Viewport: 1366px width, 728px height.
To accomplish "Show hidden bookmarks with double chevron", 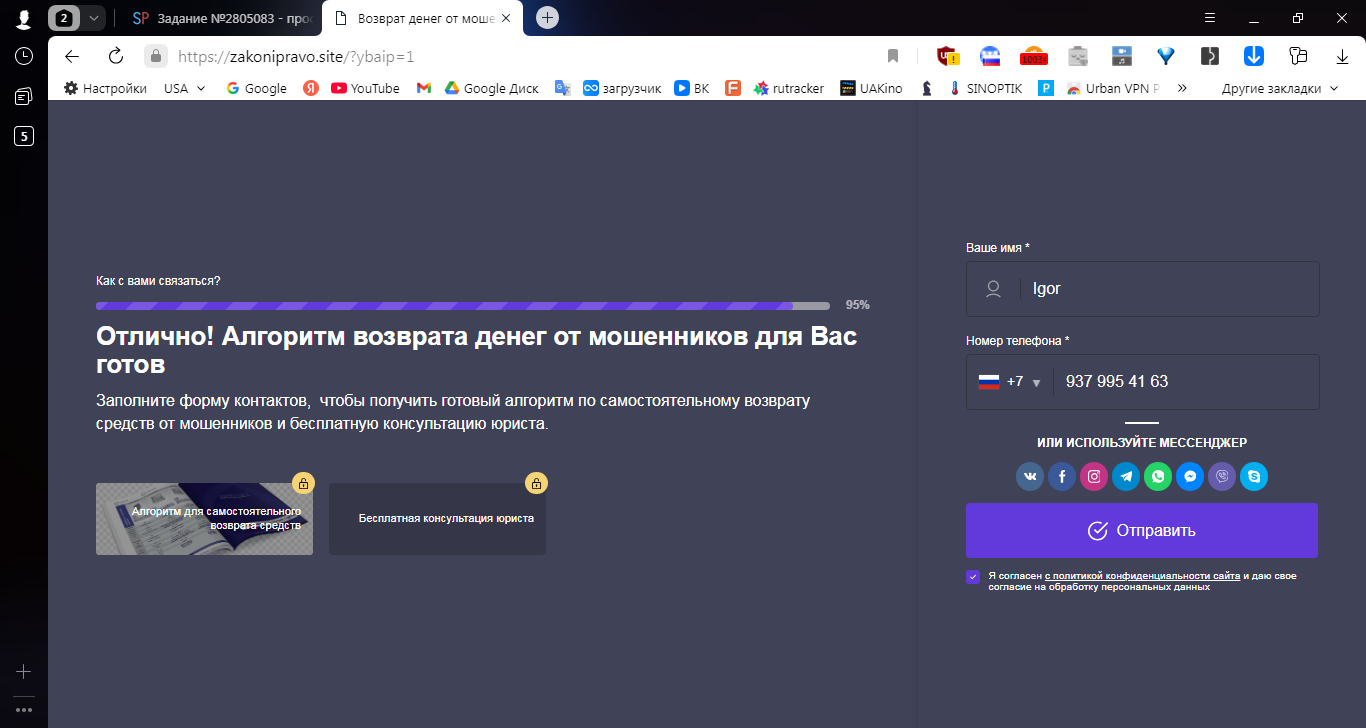I will point(1183,88).
